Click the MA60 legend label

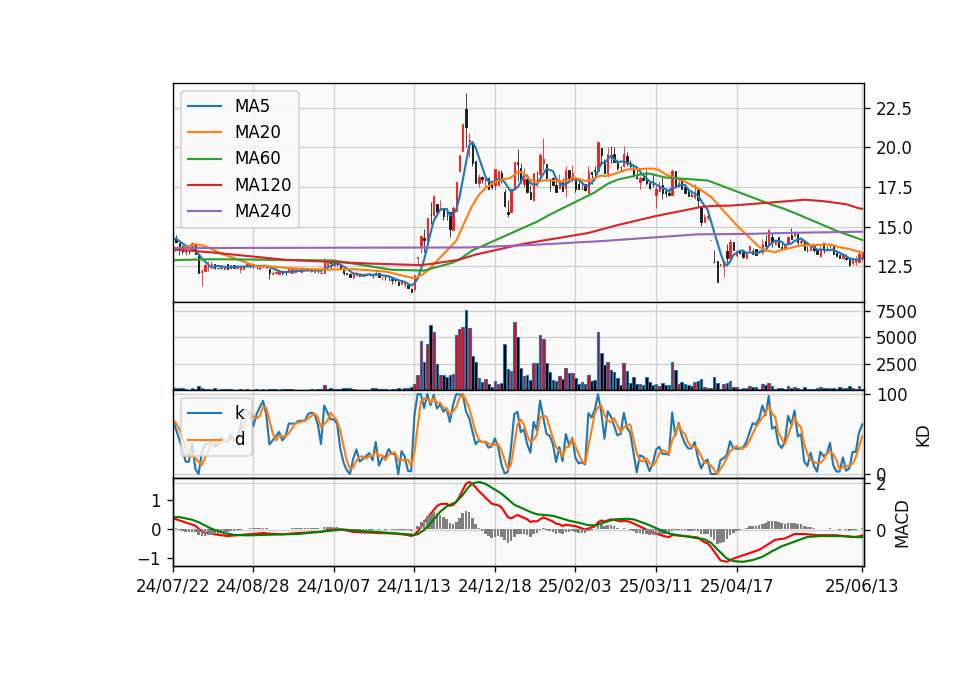257,159
